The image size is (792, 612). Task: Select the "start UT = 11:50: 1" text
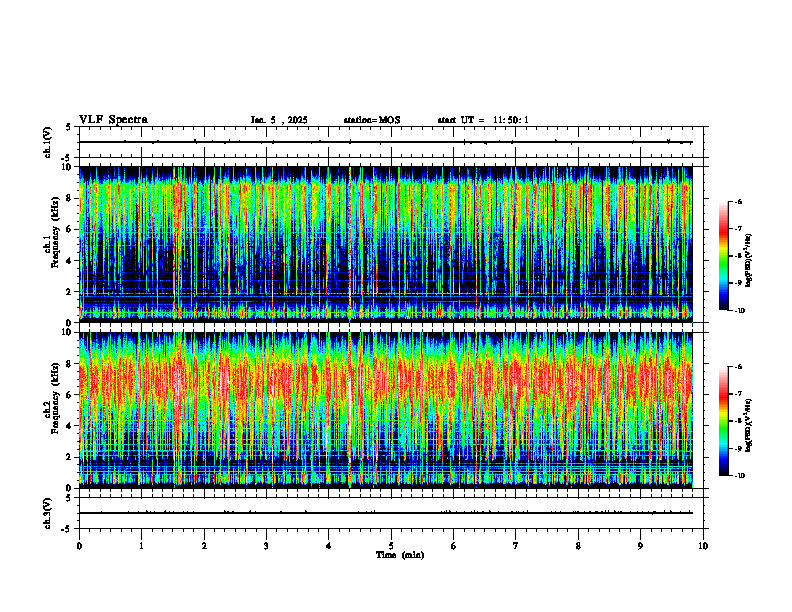pyautogui.click(x=483, y=120)
